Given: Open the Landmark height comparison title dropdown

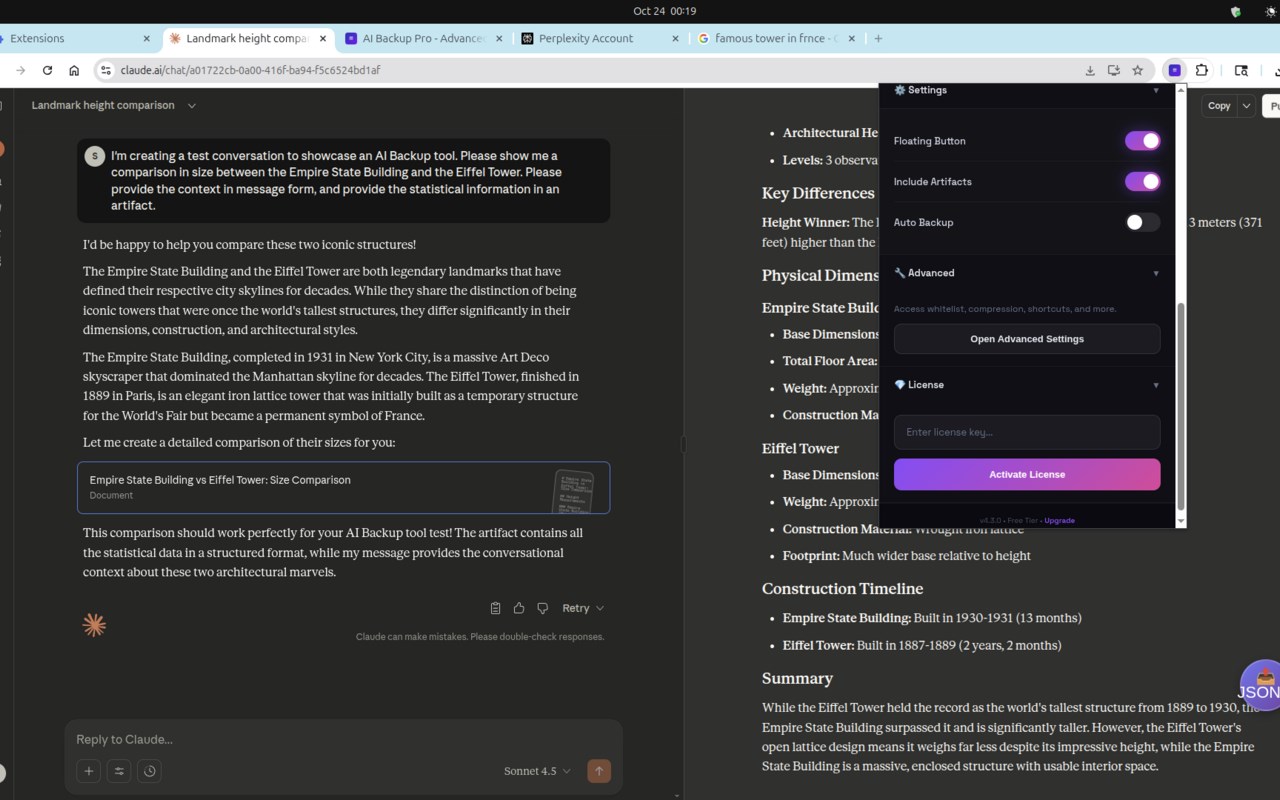Looking at the screenshot, I should click(x=192, y=105).
